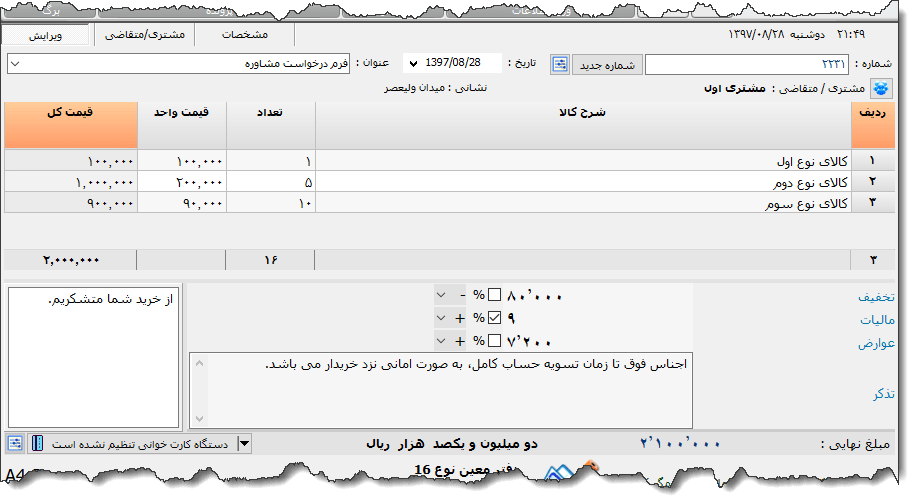
Task: Click the final amount ۲٬۱۰۰٬۰۰۰
Action: click(680, 444)
